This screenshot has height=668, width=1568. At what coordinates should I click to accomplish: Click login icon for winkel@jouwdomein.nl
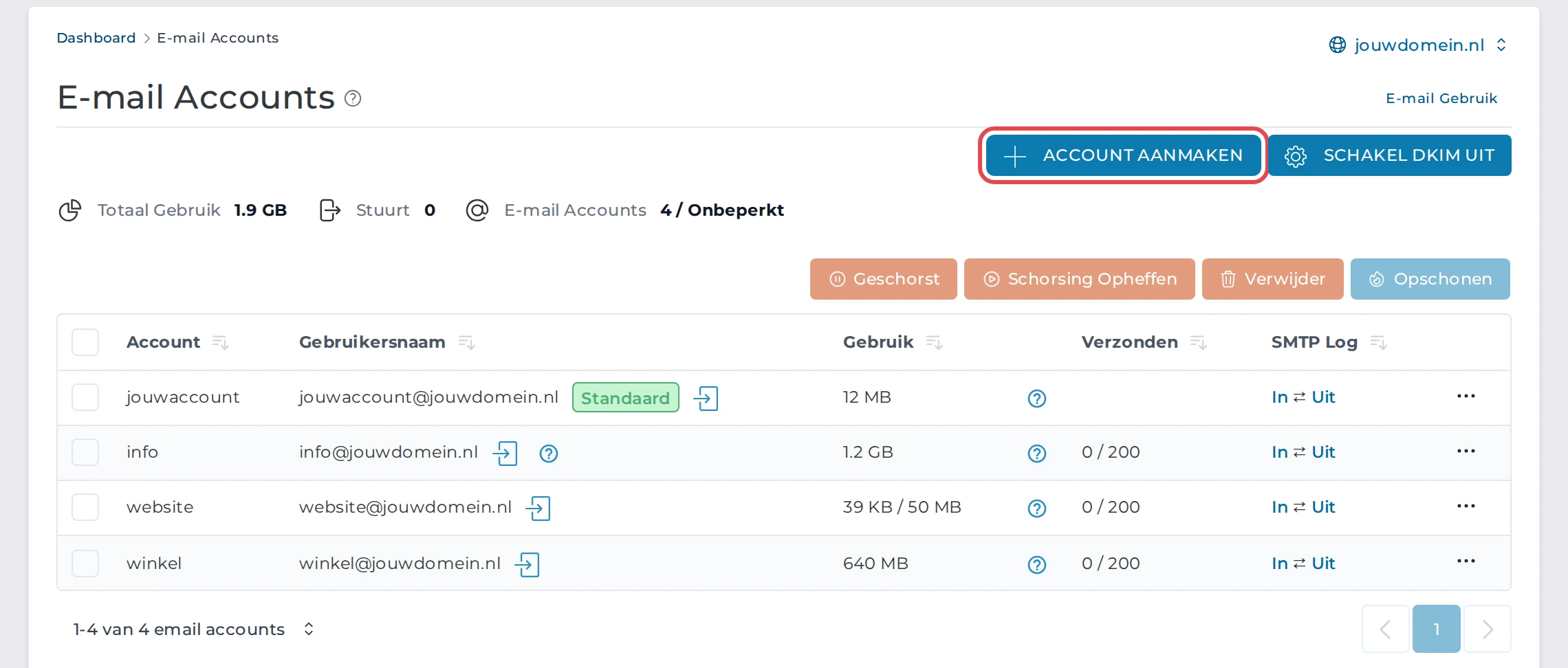(527, 564)
